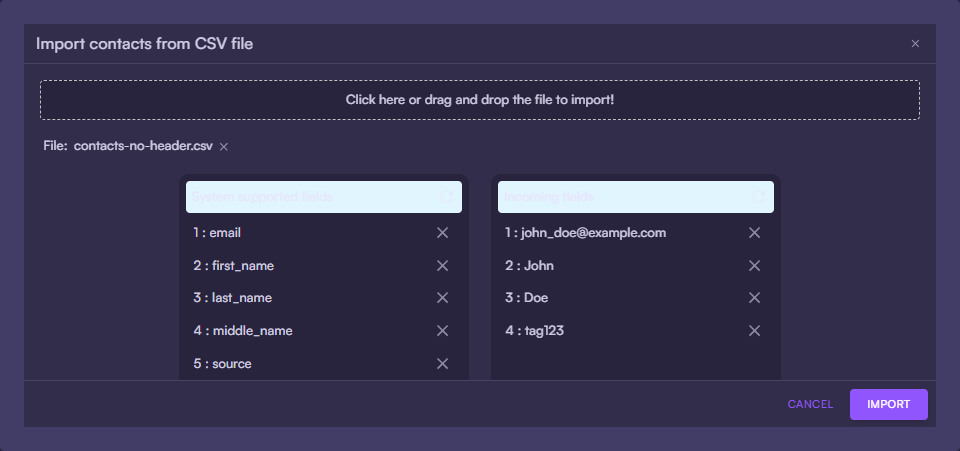The width and height of the screenshot is (960, 451).
Task: Remove the source system field
Action: point(442,364)
